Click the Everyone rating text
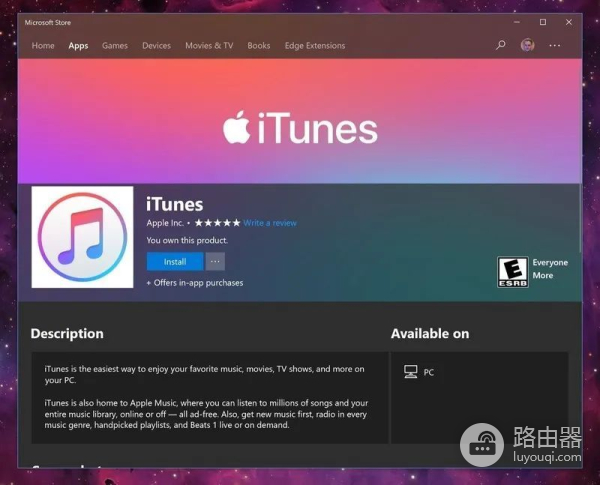This screenshot has width=600, height=485. coord(550,263)
